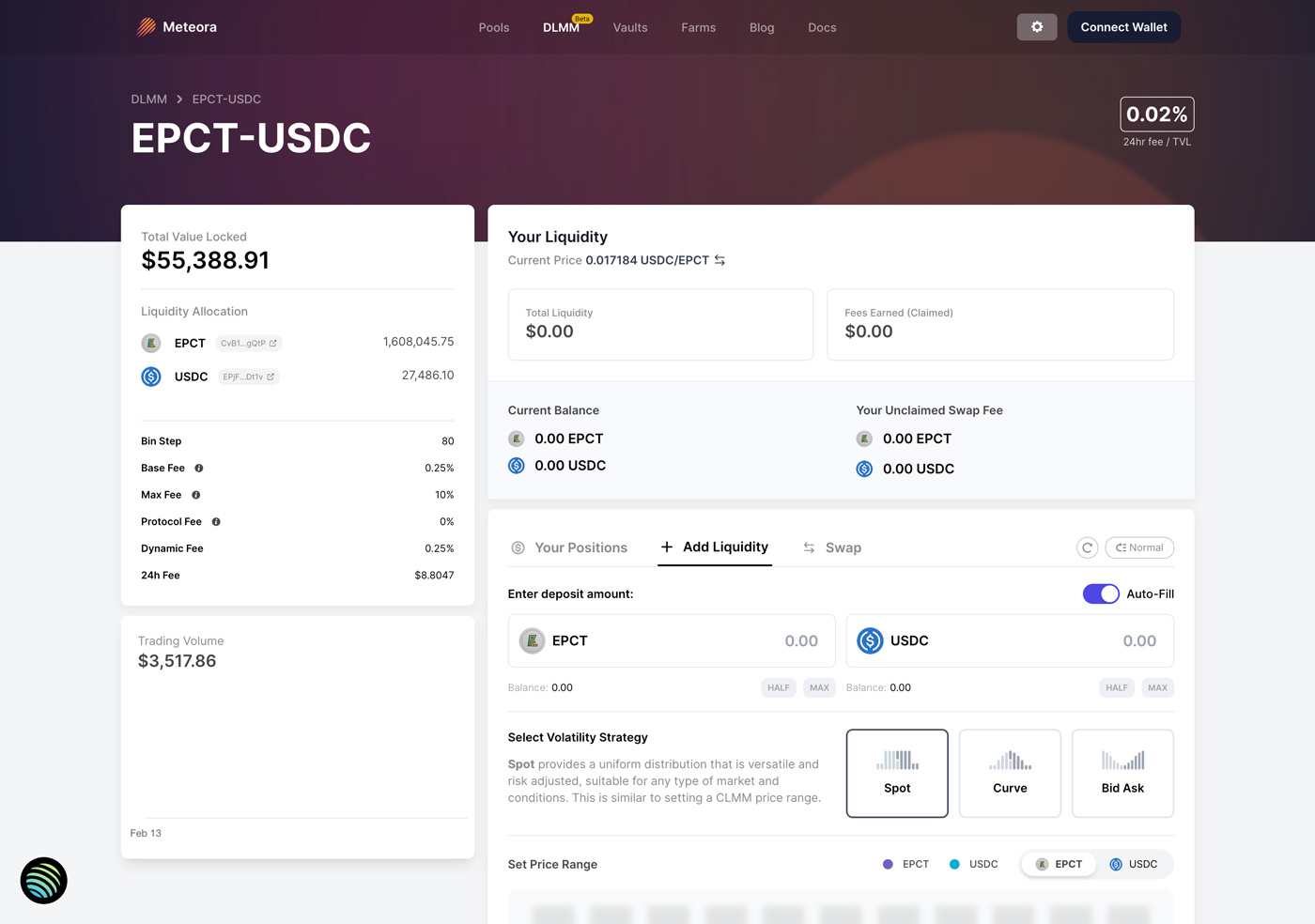This screenshot has height=924, width=1315.
Task: Click the Connect Wallet button
Action: [1123, 27]
